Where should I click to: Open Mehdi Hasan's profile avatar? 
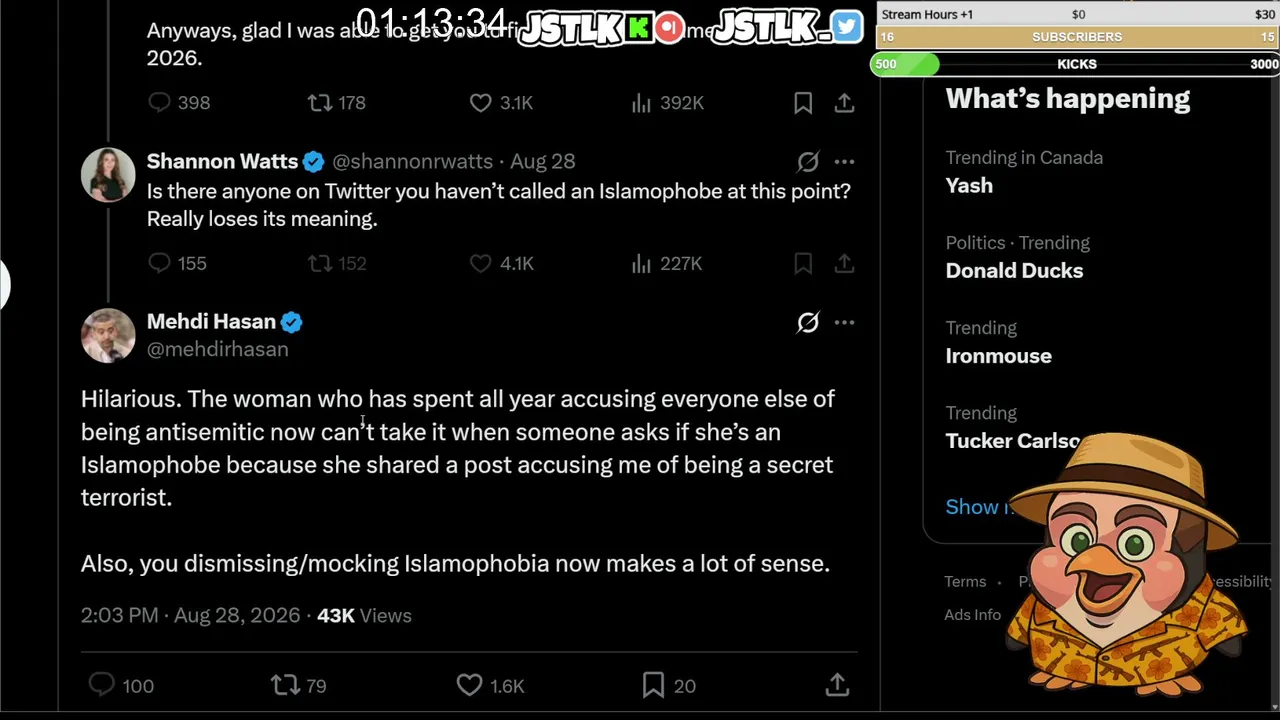click(x=108, y=335)
